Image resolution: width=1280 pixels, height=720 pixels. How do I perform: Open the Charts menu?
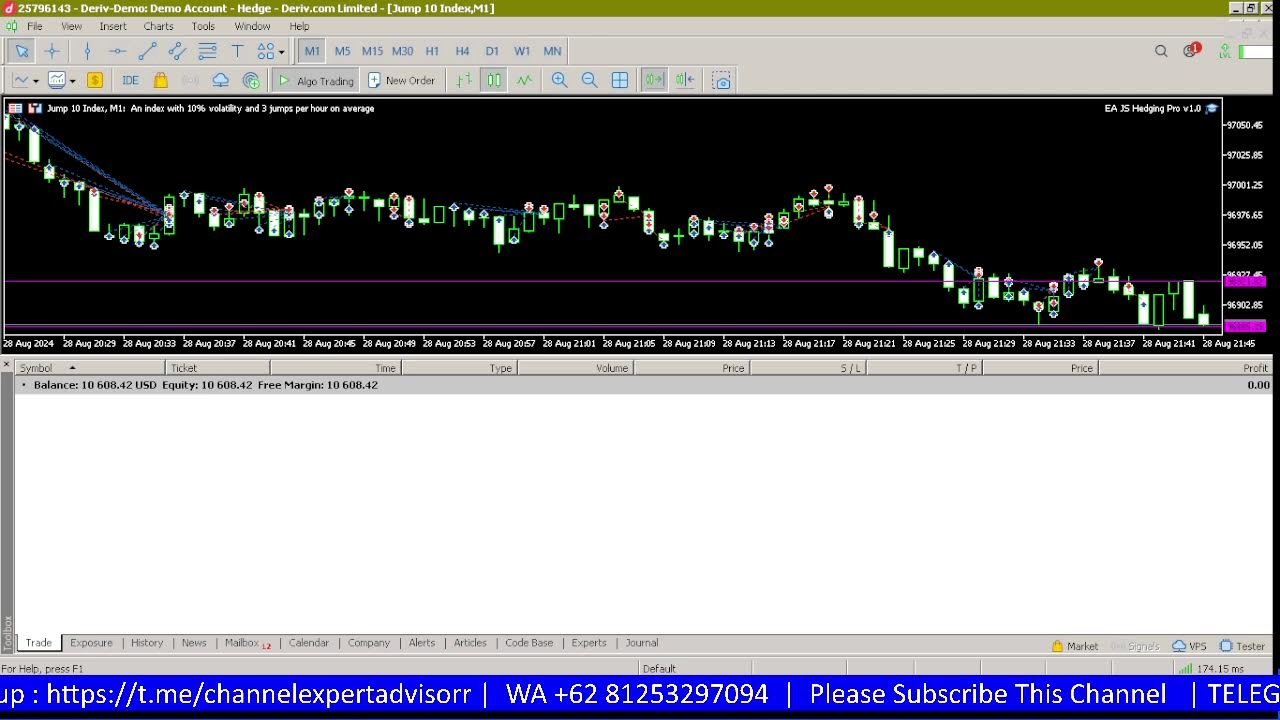(x=158, y=26)
